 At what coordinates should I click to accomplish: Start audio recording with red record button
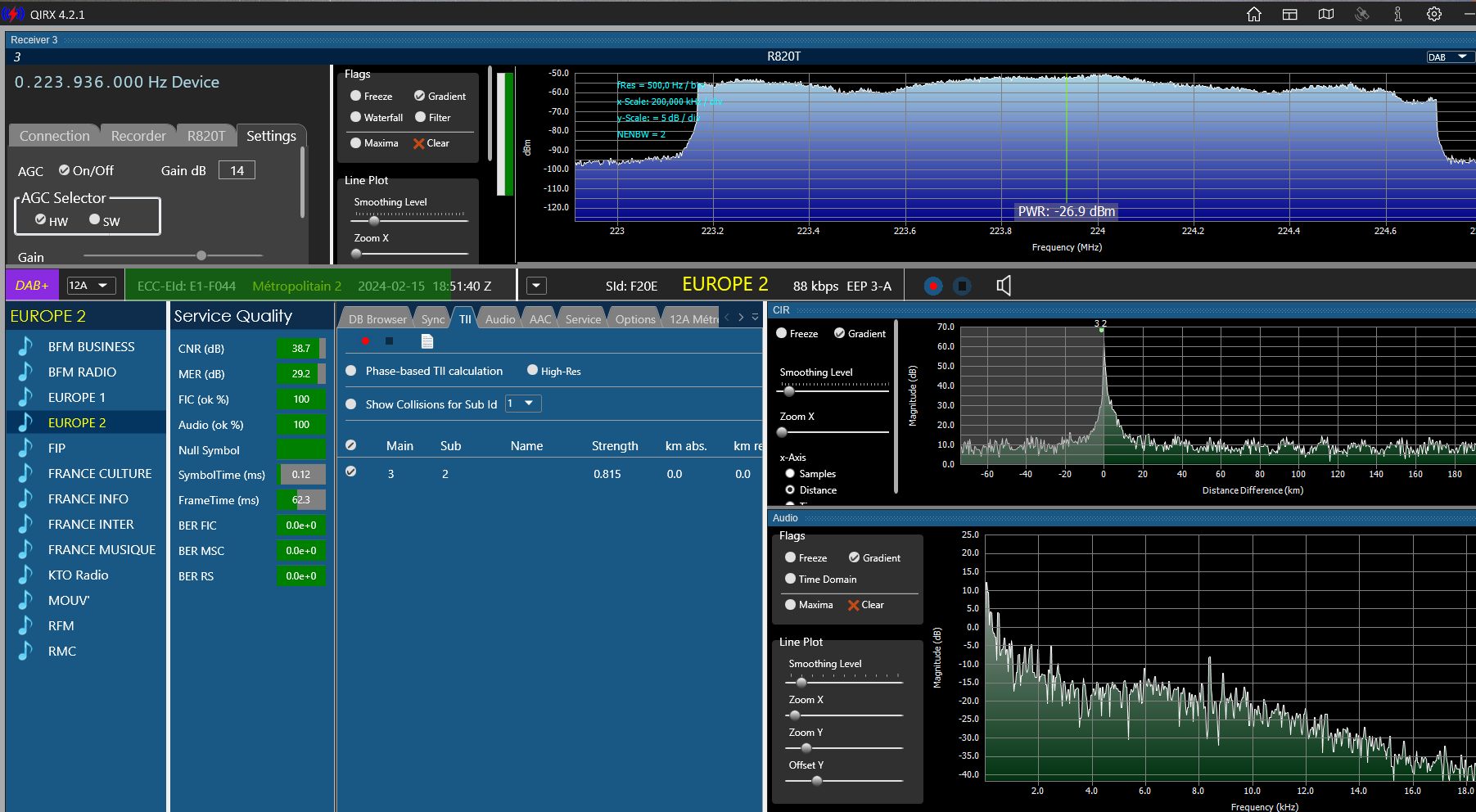tap(932, 286)
